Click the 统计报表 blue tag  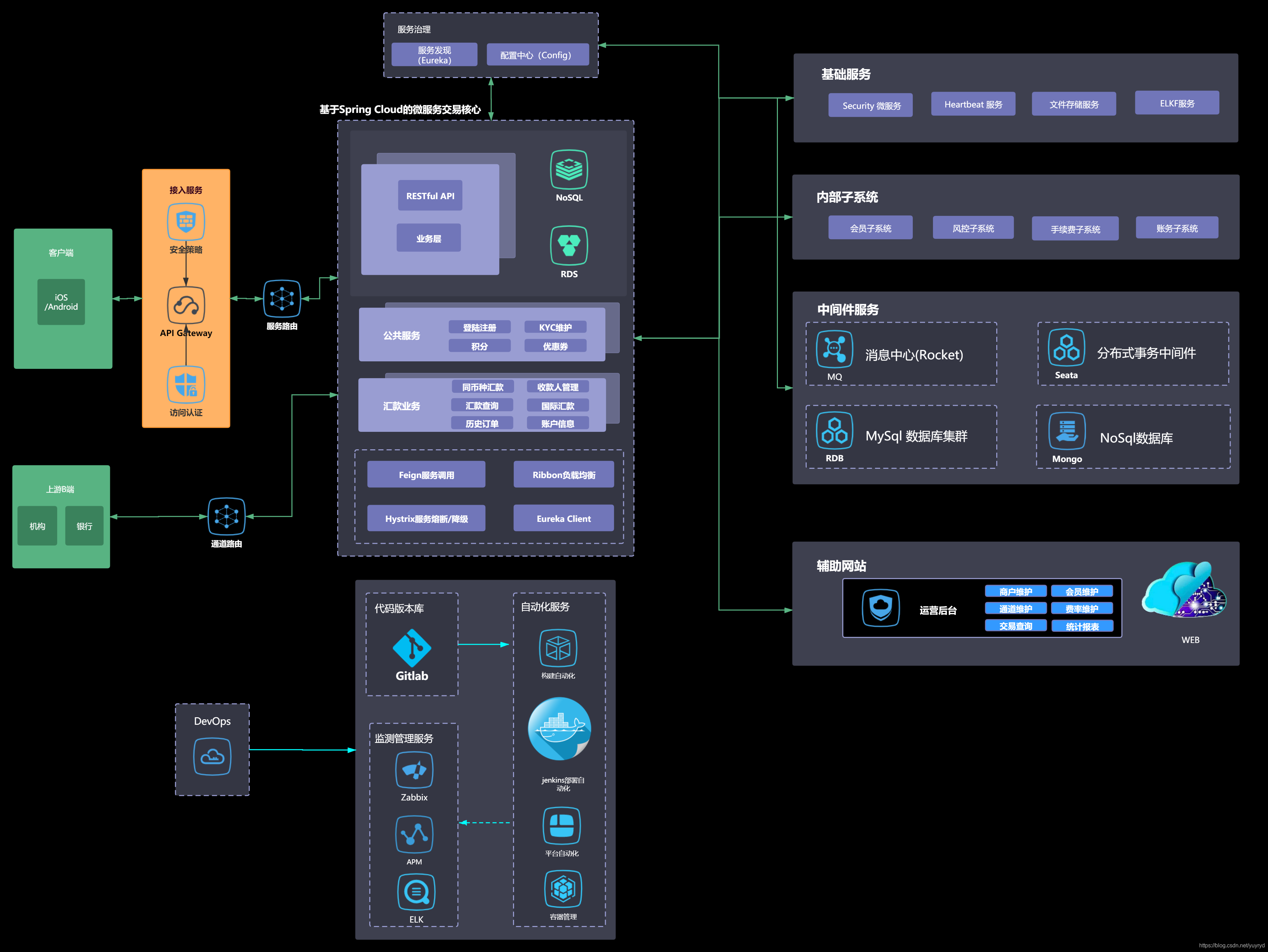1083,626
